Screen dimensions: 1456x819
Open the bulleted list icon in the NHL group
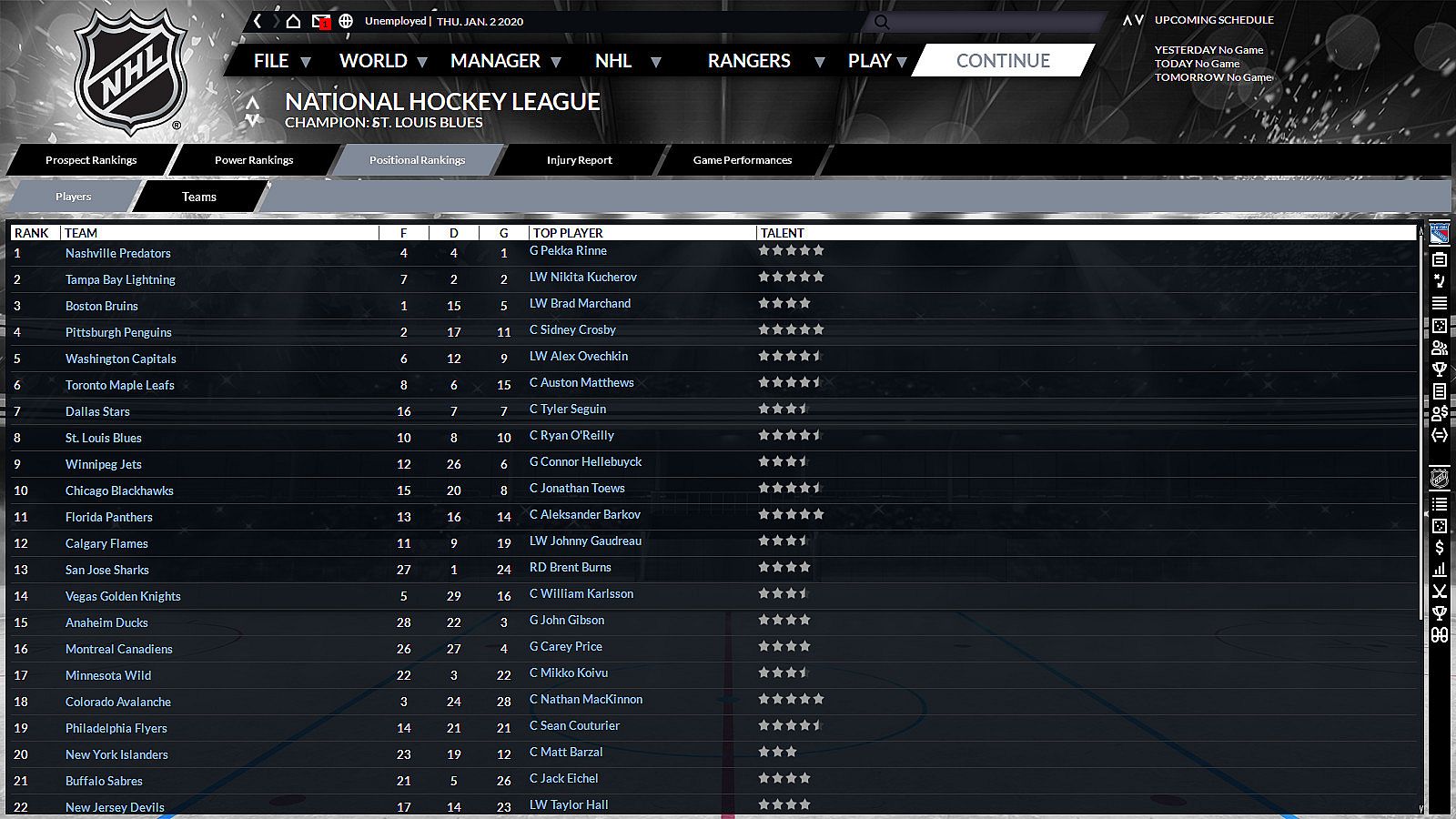tap(1440, 503)
